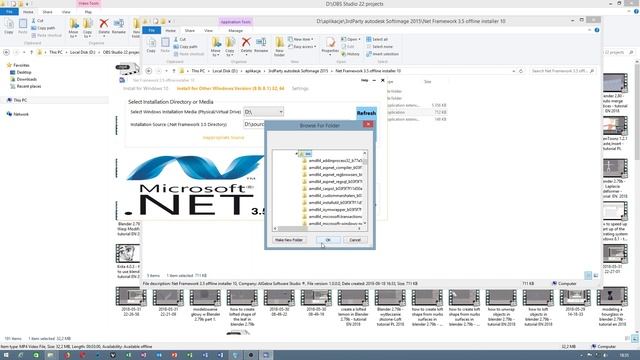Viewport: 640px width, 360px height.
Task: Click refresh icon beside front Explorer address bar
Action: pos(521,71)
